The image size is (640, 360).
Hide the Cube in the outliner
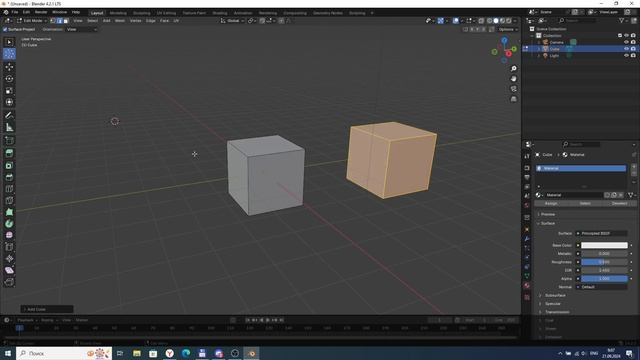click(x=626, y=49)
